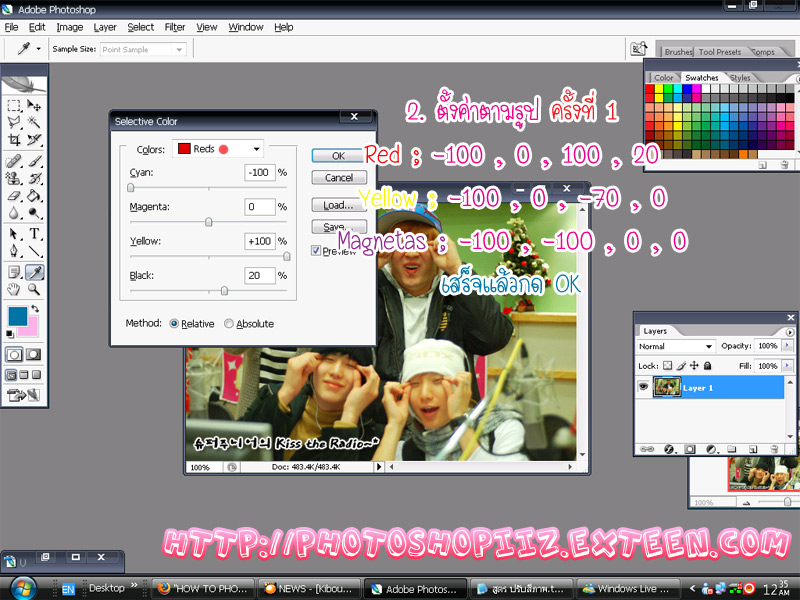This screenshot has height=600, width=800.
Task: Reset default foreground and background colors
Action: [x=10, y=334]
